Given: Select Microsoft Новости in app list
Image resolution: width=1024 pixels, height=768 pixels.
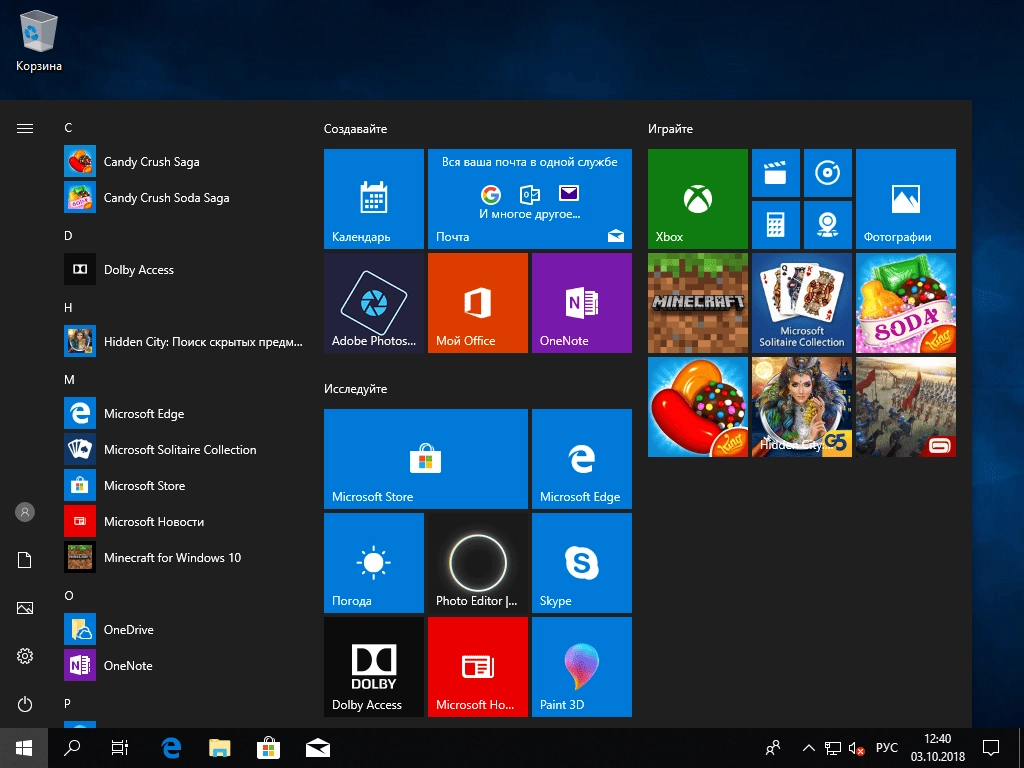Looking at the screenshot, I should (184, 521).
